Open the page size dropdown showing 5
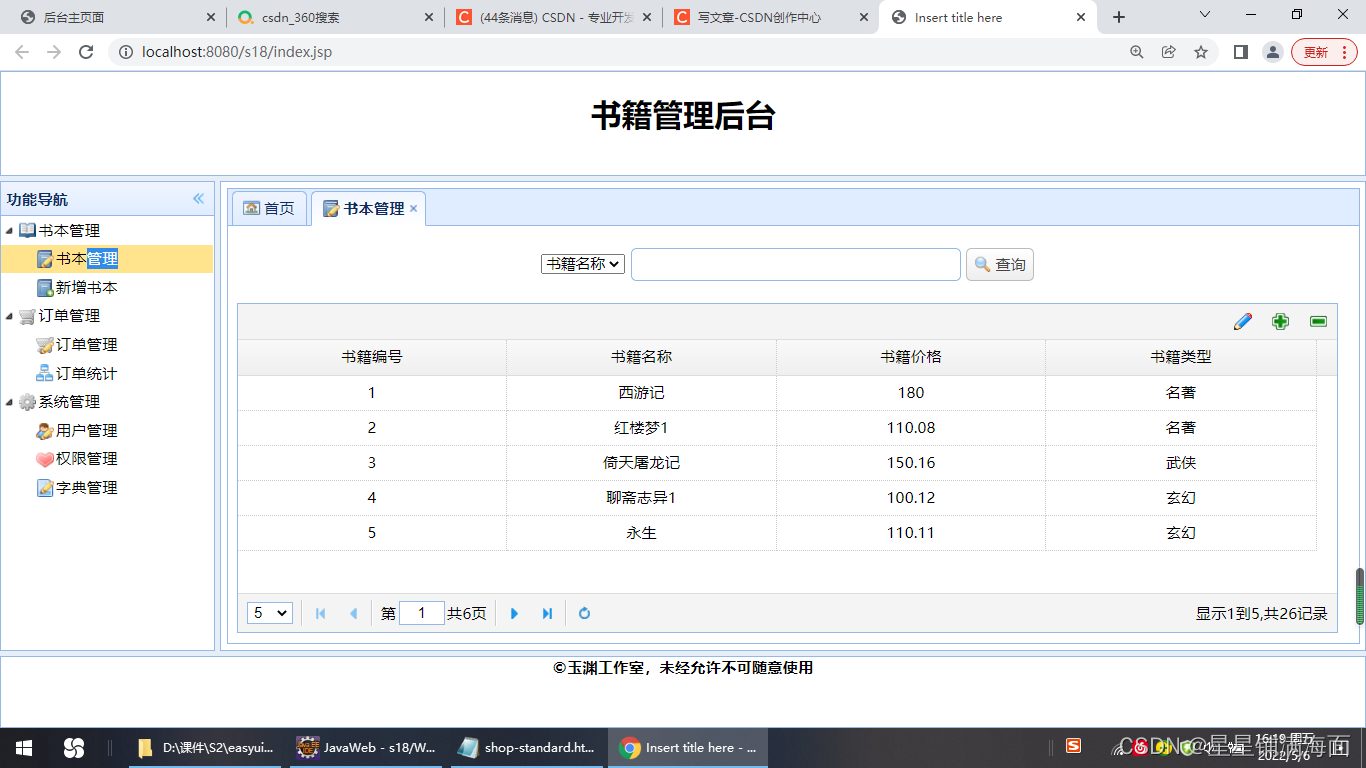 coord(269,613)
